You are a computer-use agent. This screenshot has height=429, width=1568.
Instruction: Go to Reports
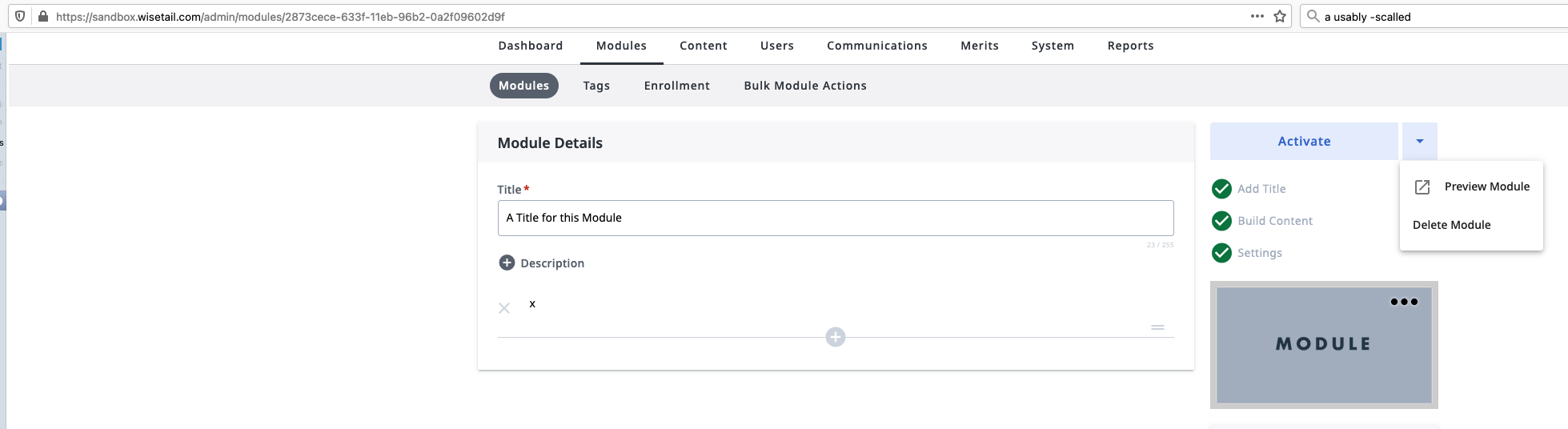pyautogui.click(x=1131, y=46)
